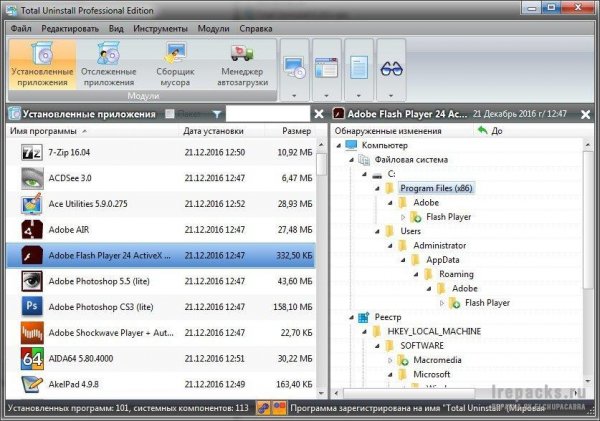Click the AkelPad 4.9.8 icon
The image size is (600, 421).
pos(32,384)
